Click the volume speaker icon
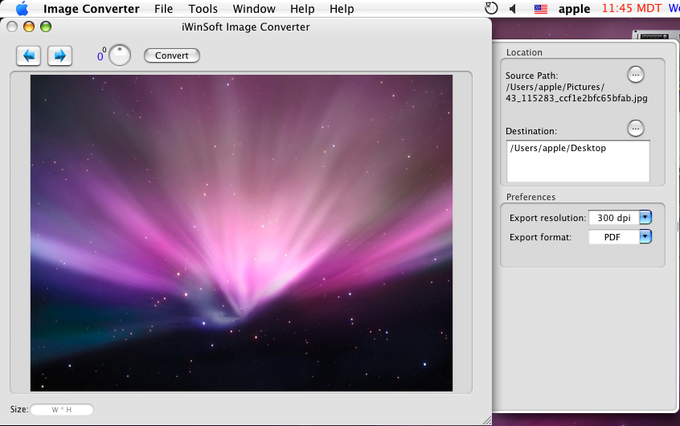This screenshot has height=426, width=680. 513,9
